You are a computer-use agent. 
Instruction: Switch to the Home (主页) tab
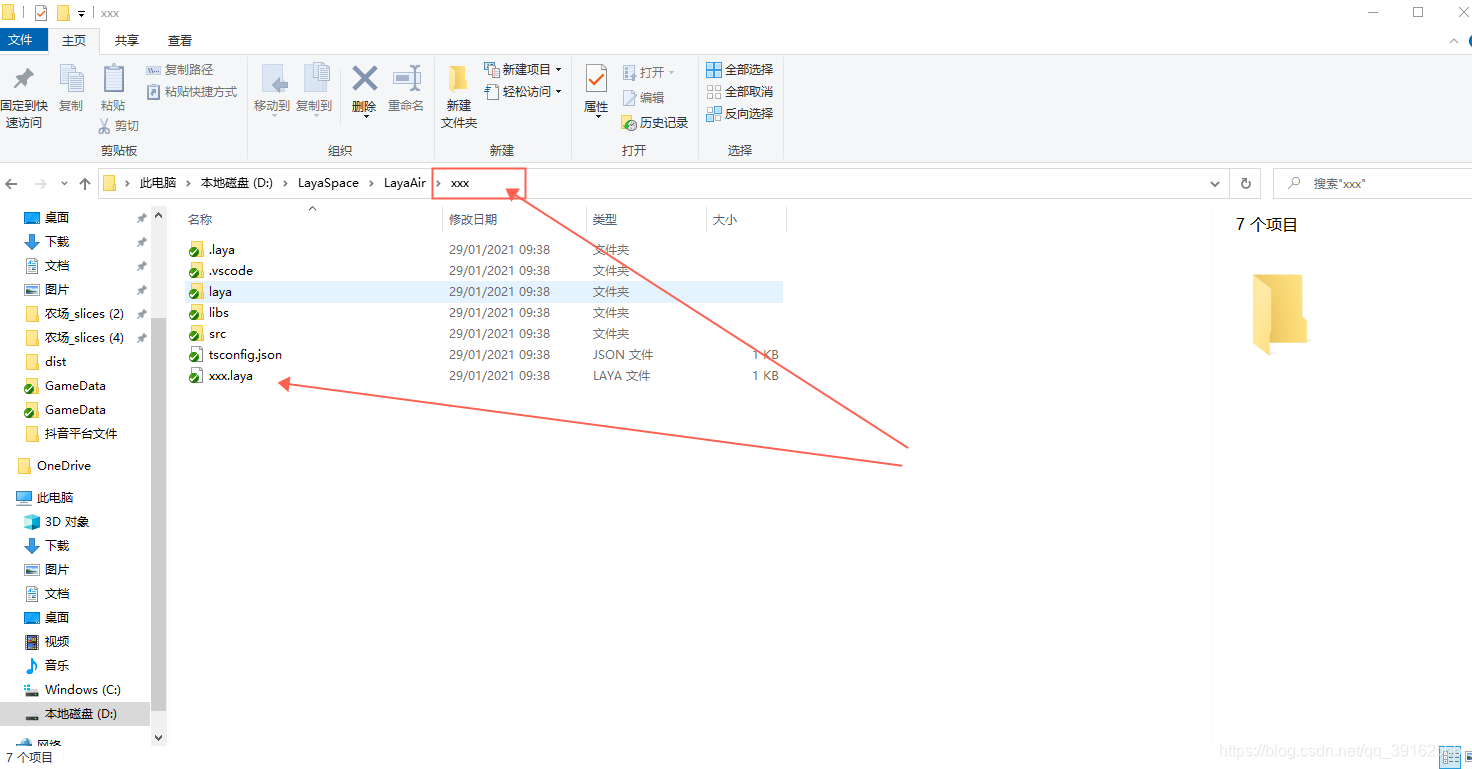pyautogui.click(x=74, y=41)
